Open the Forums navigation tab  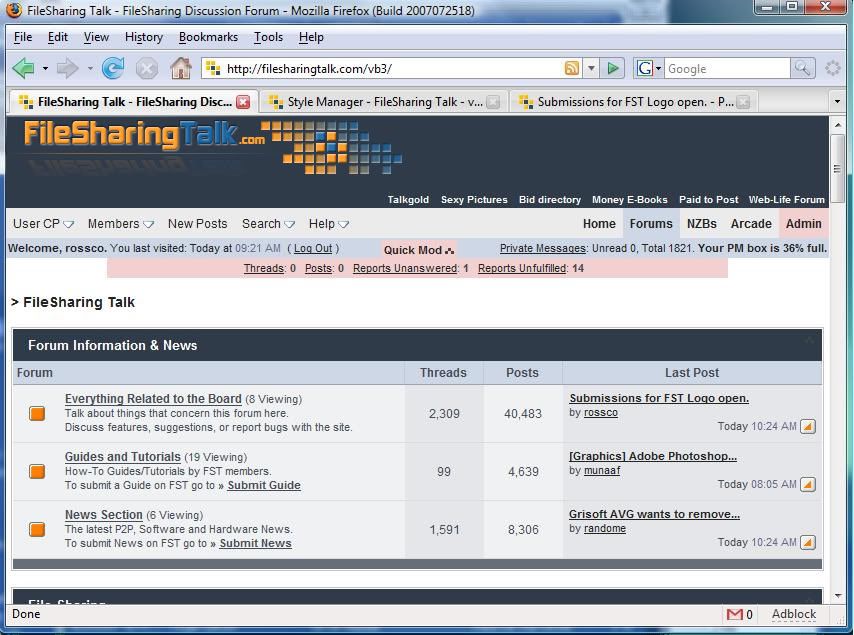(x=651, y=224)
